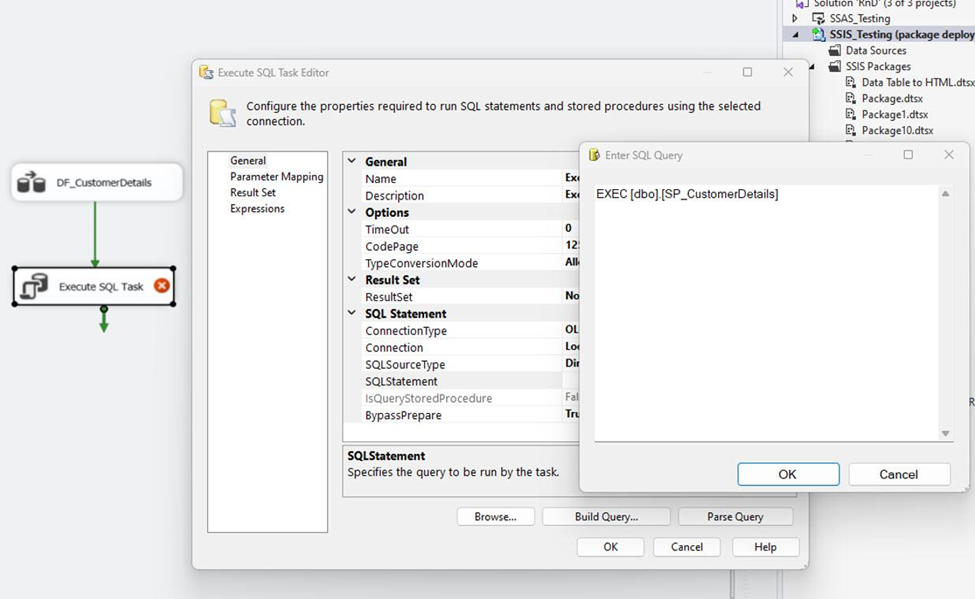This screenshot has width=975, height=599.
Task: Confirm the query with OK in Enter SQL Query
Action: [x=789, y=474]
